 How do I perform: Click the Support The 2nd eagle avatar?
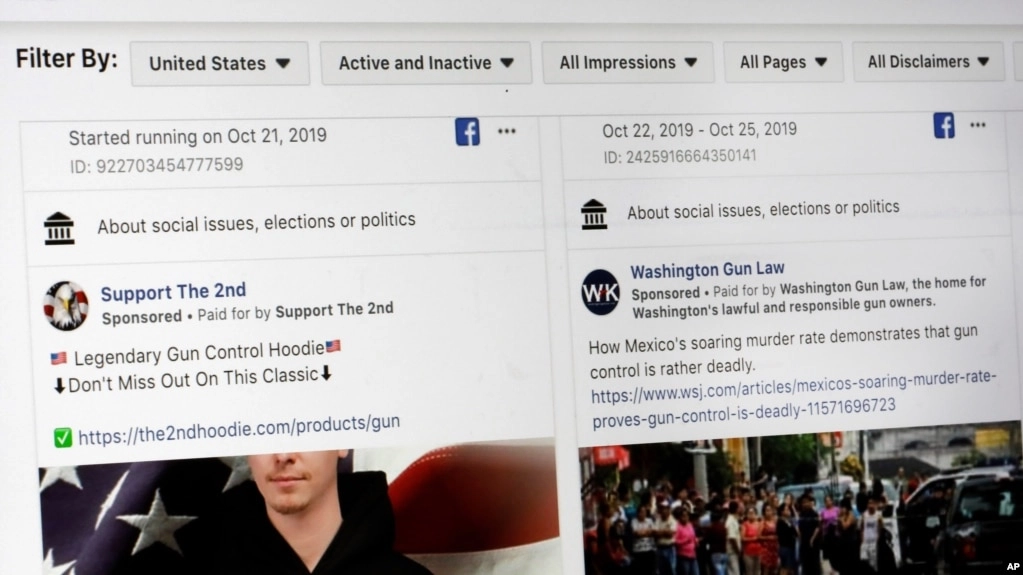point(66,305)
